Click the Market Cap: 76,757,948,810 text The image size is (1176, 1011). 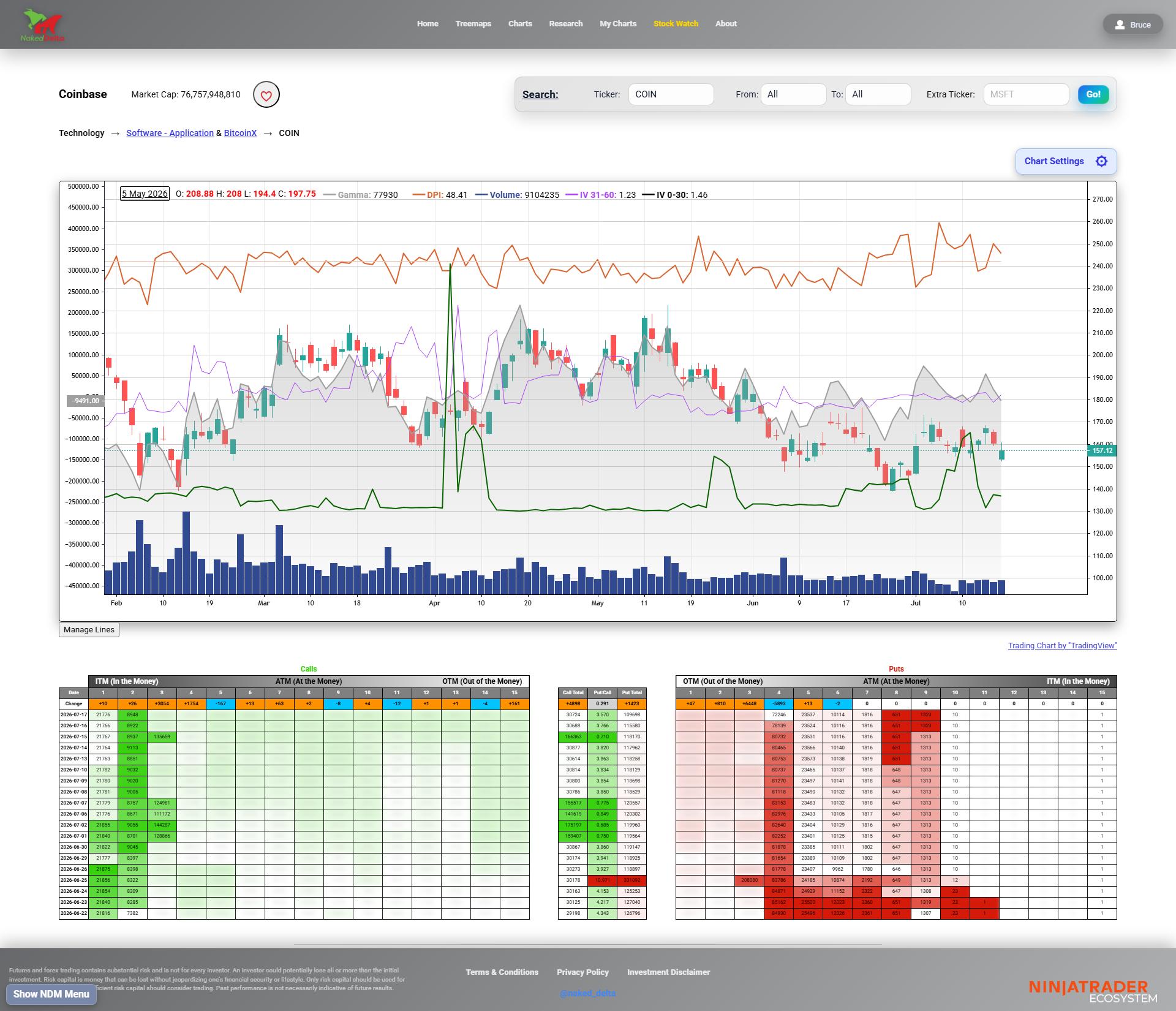186,94
